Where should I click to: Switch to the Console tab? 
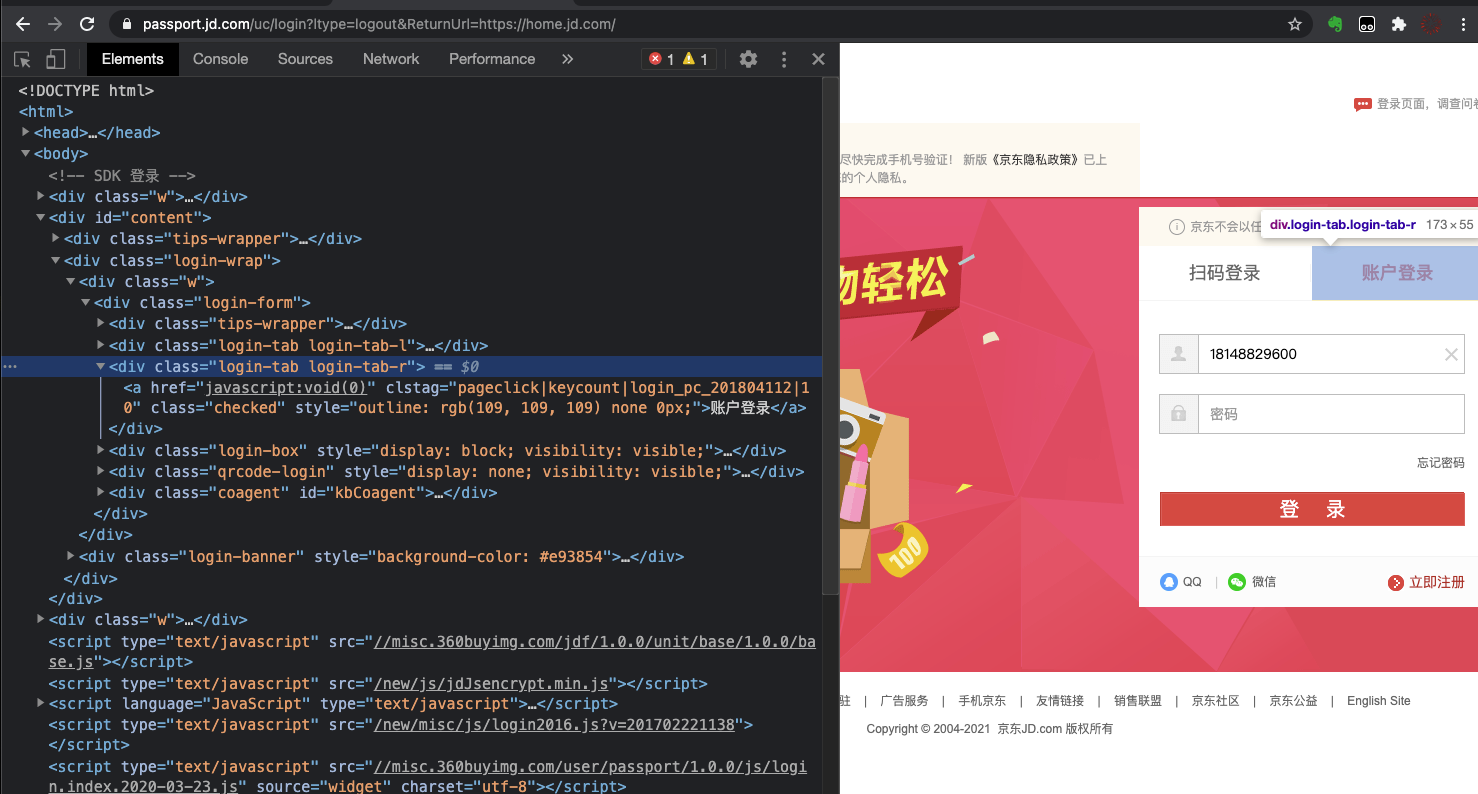pyautogui.click(x=220, y=59)
